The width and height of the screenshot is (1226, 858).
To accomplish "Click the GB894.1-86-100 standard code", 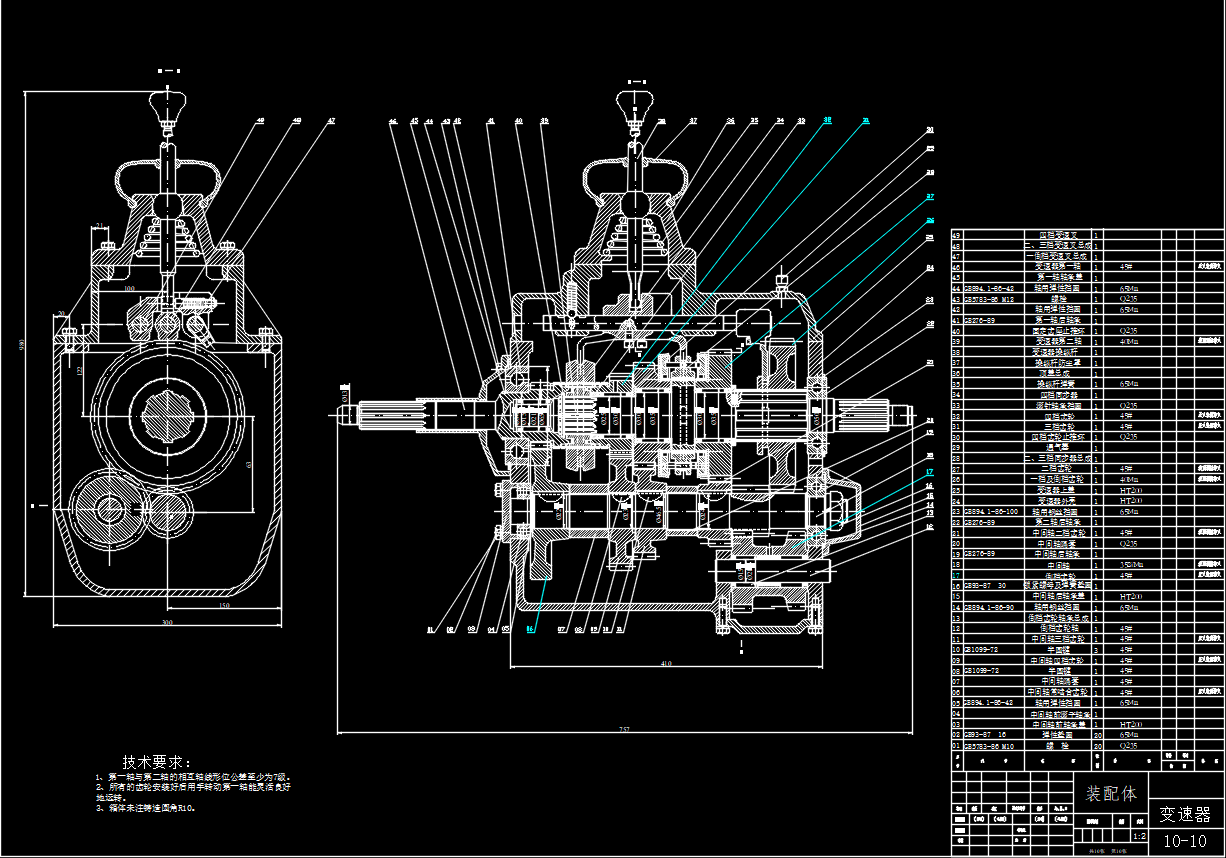I will (x=991, y=512).
